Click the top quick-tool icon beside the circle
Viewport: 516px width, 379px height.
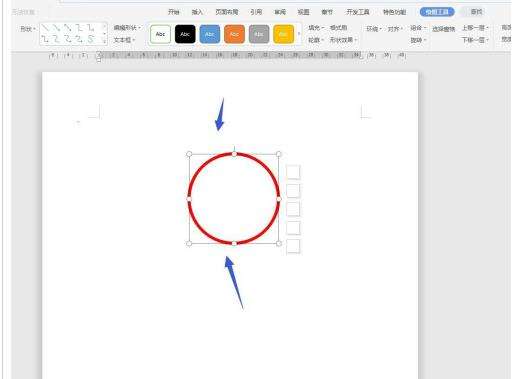click(293, 172)
